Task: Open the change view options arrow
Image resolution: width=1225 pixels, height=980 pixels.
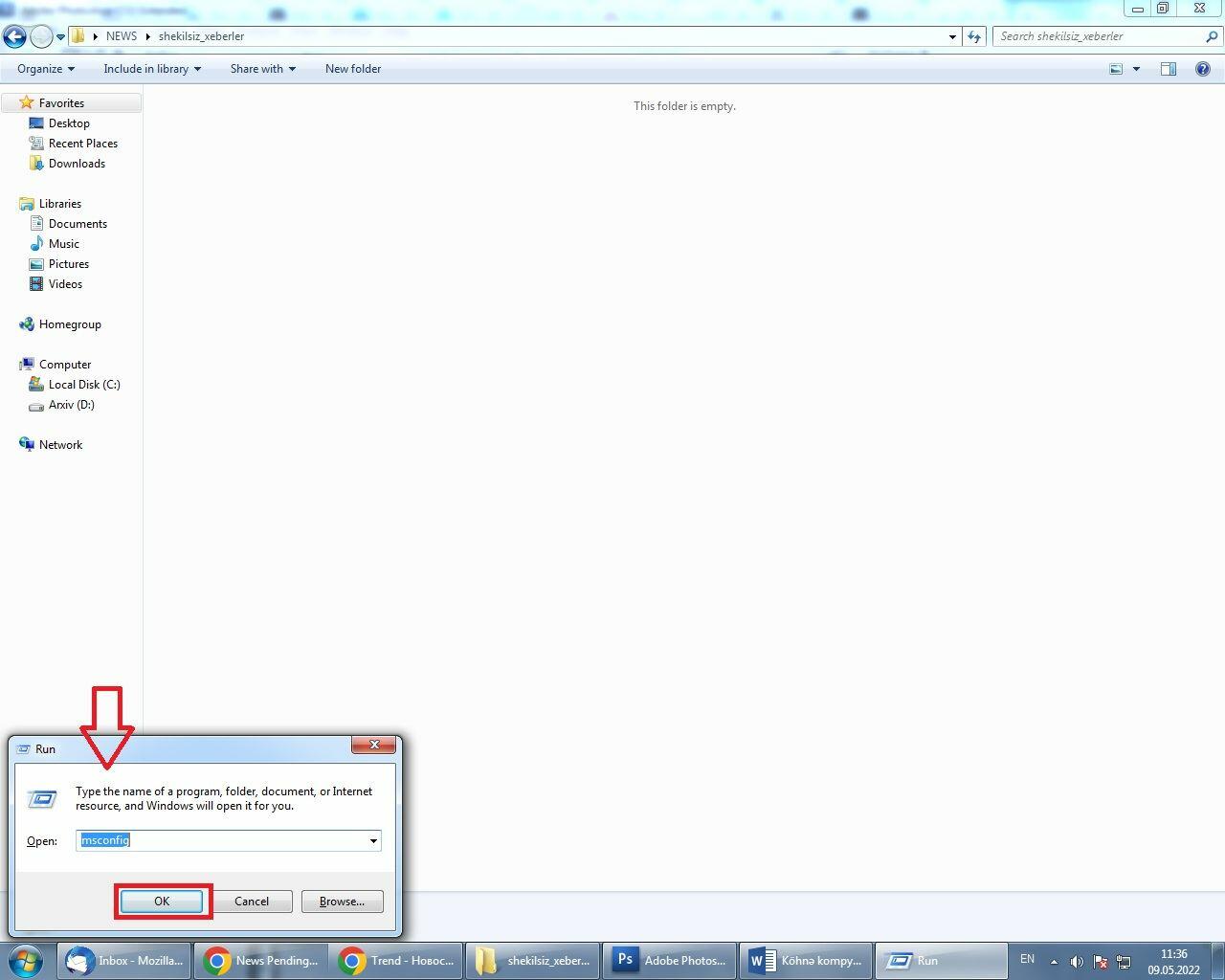Action: click(1136, 69)
